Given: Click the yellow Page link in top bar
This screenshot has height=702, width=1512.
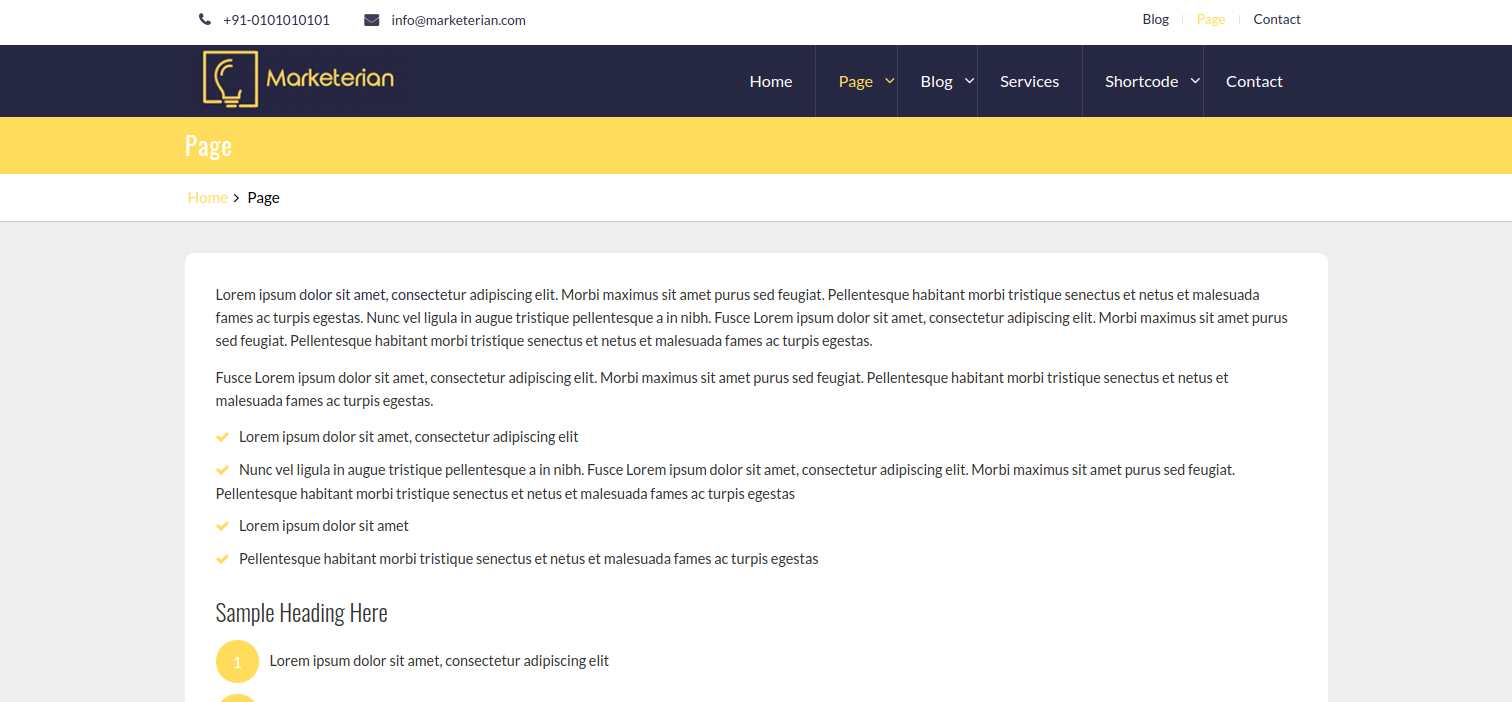Looking at the screenshot, I should (x=1210, y=19).
